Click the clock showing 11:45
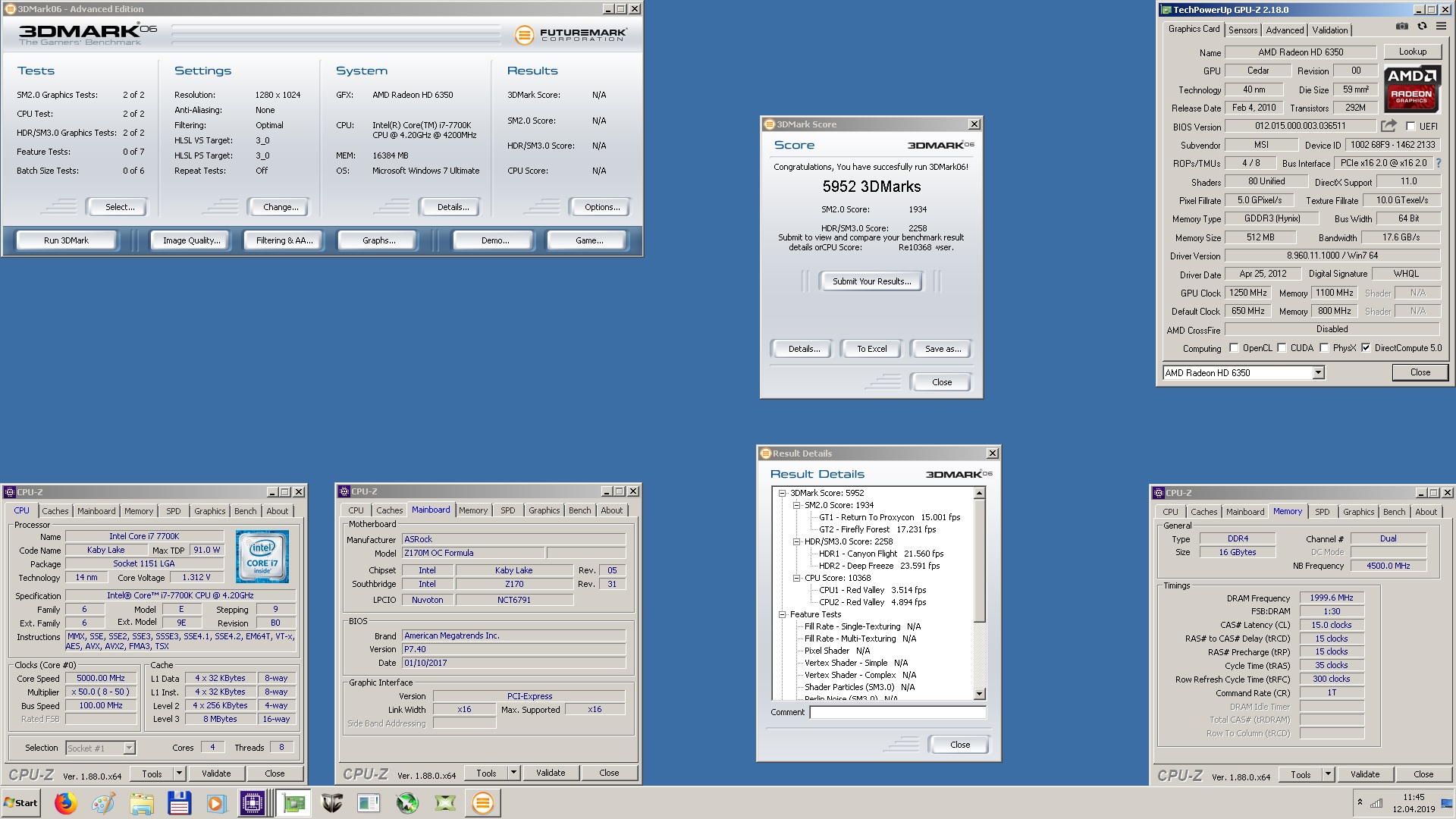 (1413, 797)
